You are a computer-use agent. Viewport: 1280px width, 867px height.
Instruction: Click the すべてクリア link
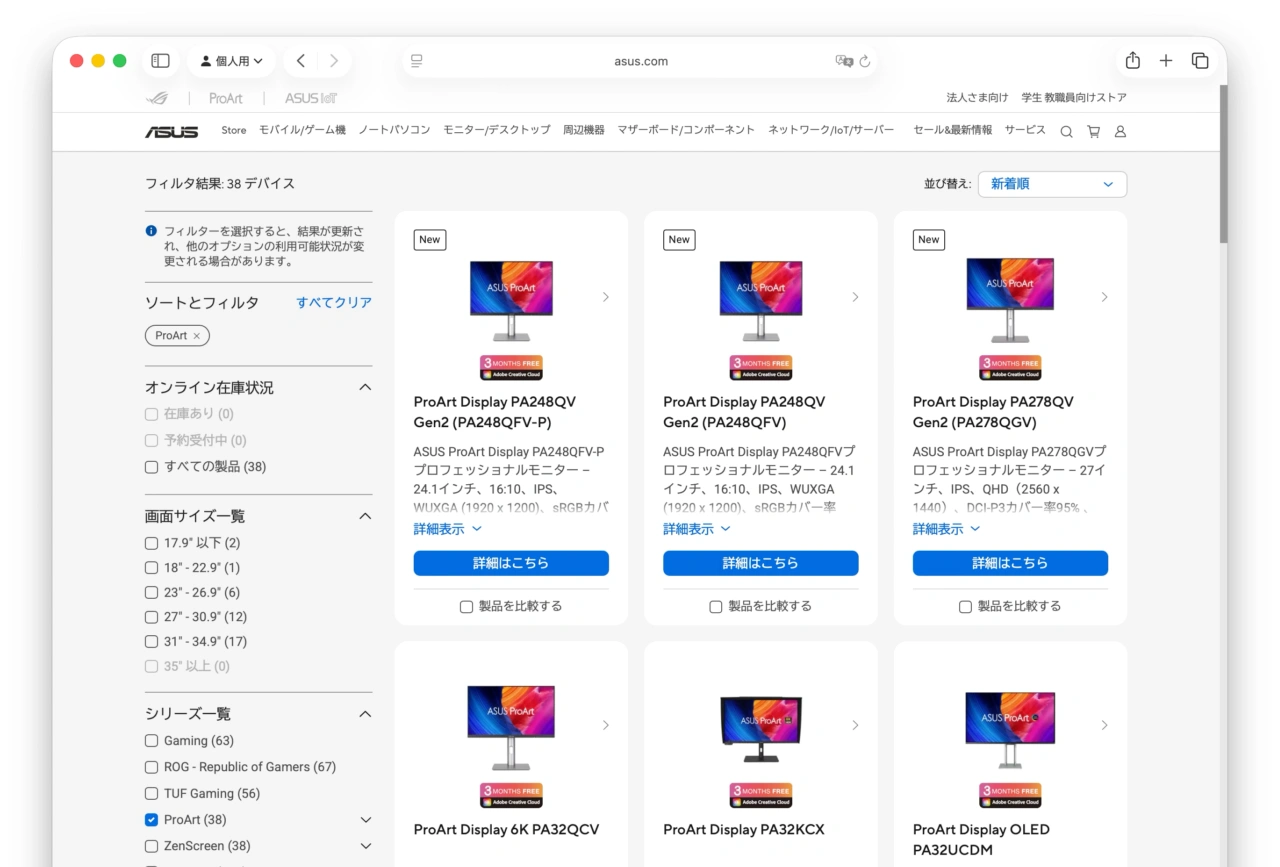point(333,302)
